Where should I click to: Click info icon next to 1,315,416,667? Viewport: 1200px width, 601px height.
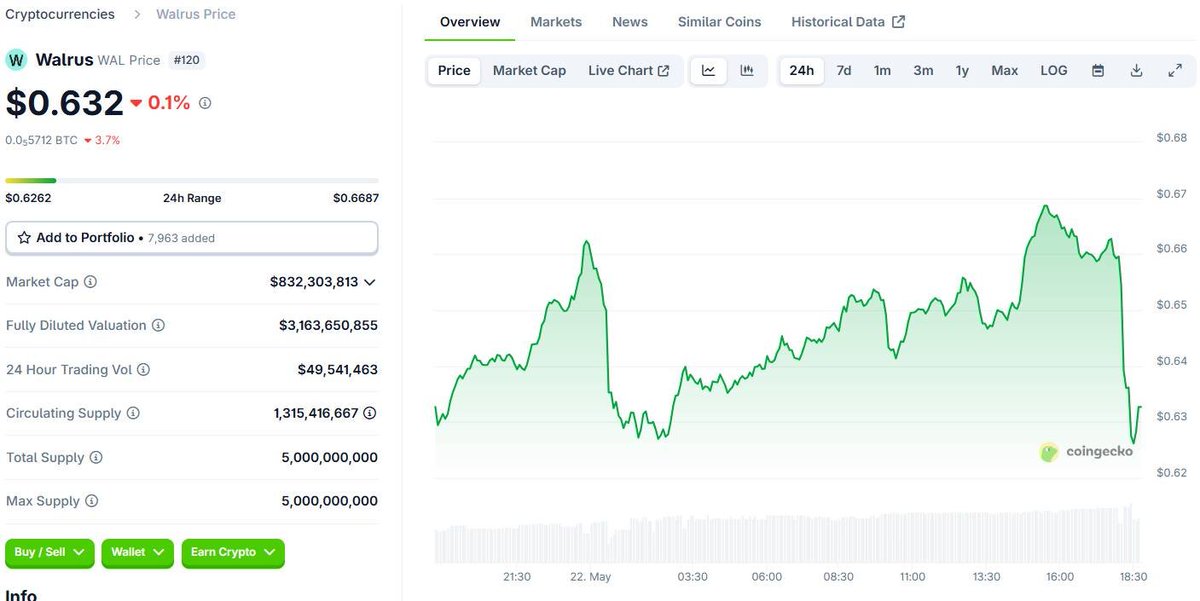[370, 413]
